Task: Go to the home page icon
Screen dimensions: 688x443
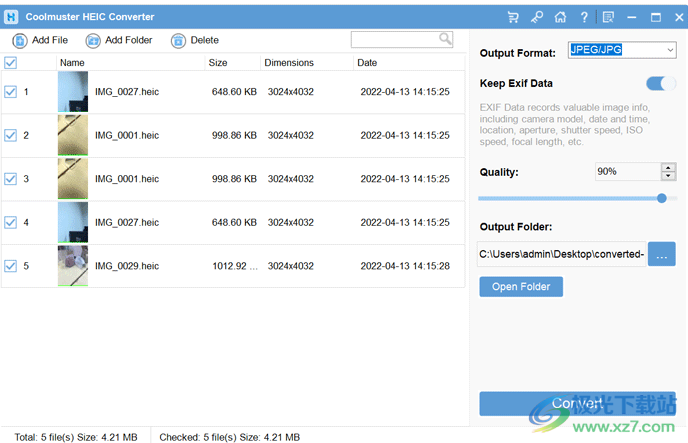Action: click(560, 17)
